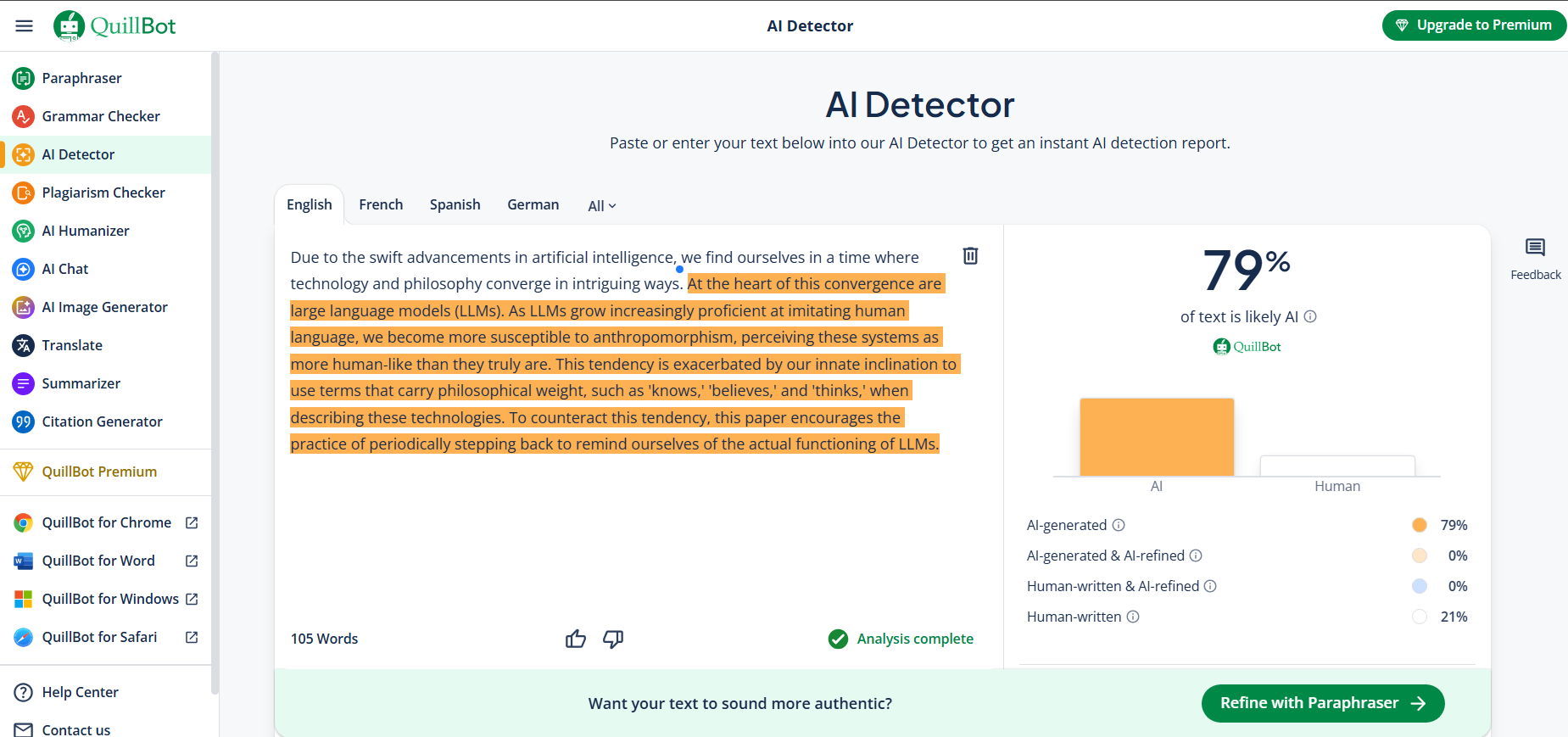
Task: Expand the All languages dropdown
Action: pos(602,205)
